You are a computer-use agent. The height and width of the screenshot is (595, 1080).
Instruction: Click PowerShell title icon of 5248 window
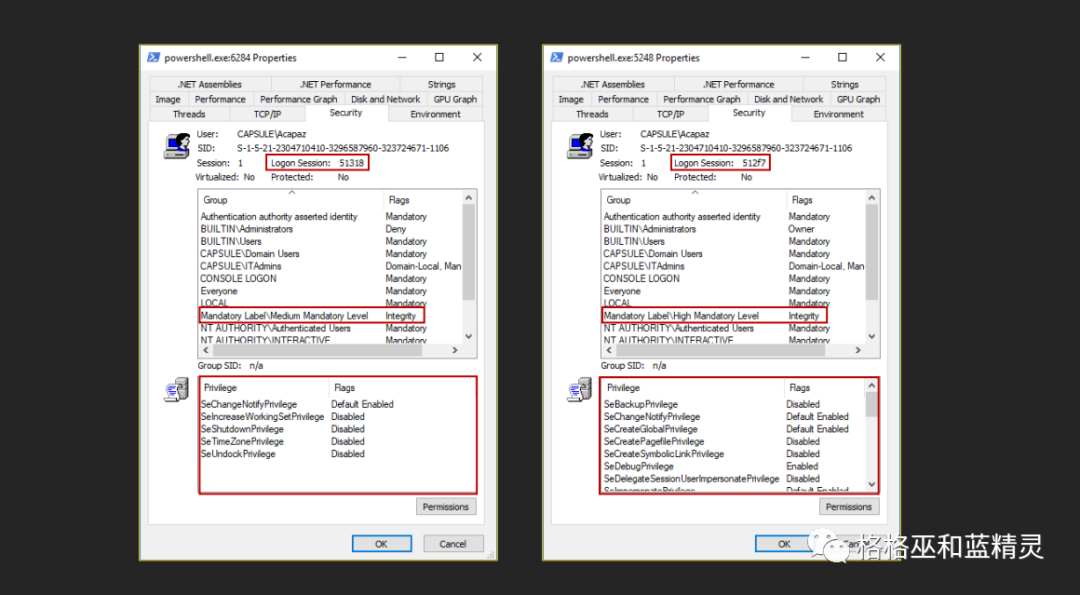[x=557, y=58]
